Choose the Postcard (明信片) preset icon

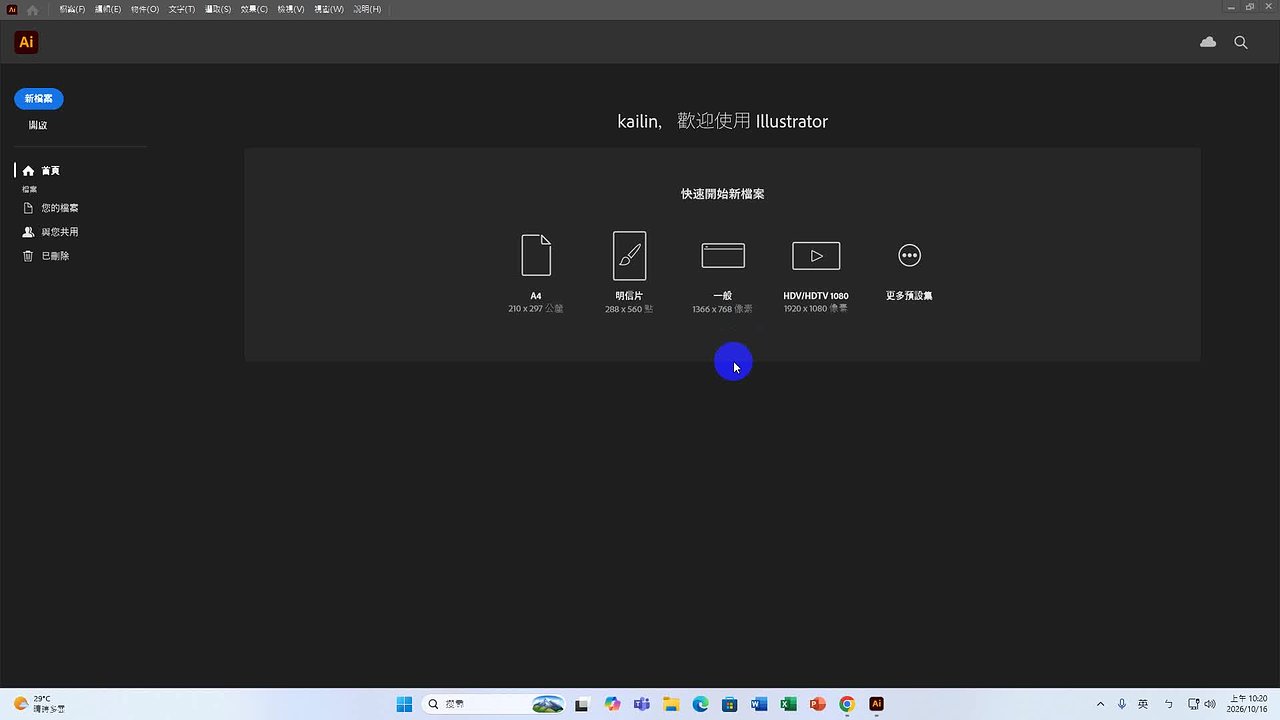pos(629,255)
